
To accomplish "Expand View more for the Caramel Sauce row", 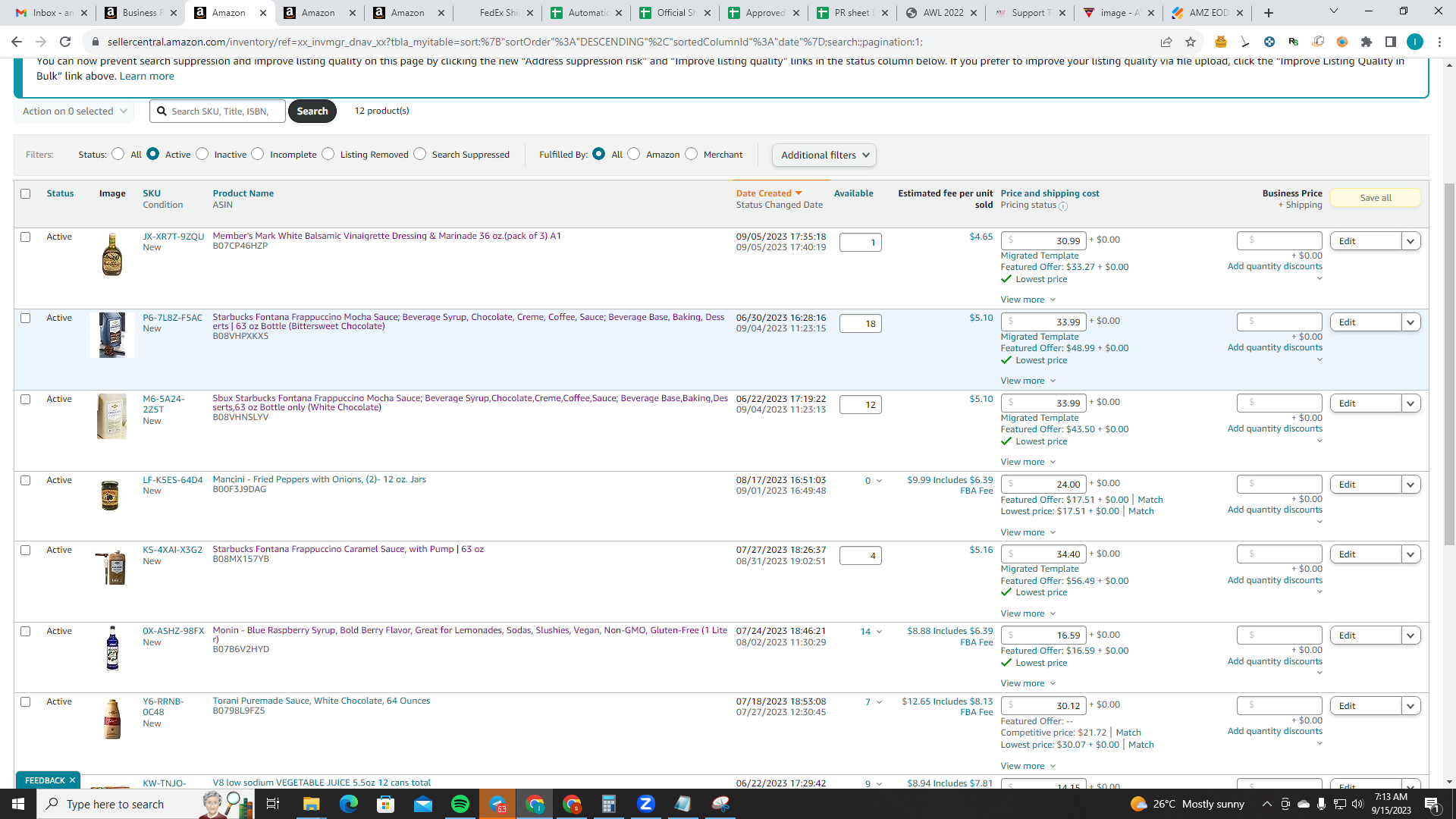I will (x=1028, y=613).
